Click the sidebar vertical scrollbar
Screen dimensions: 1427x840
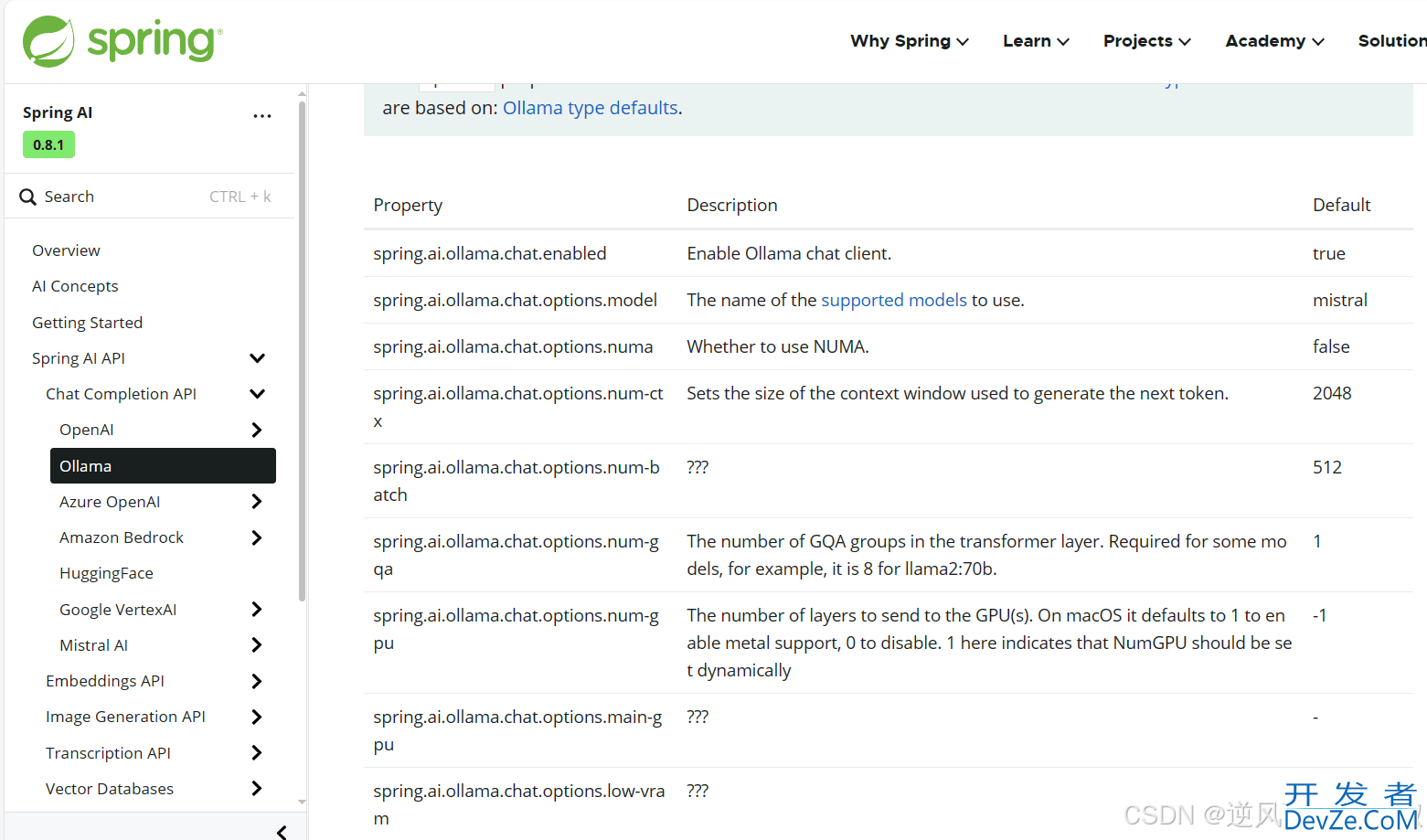click(x=302, y=352)
